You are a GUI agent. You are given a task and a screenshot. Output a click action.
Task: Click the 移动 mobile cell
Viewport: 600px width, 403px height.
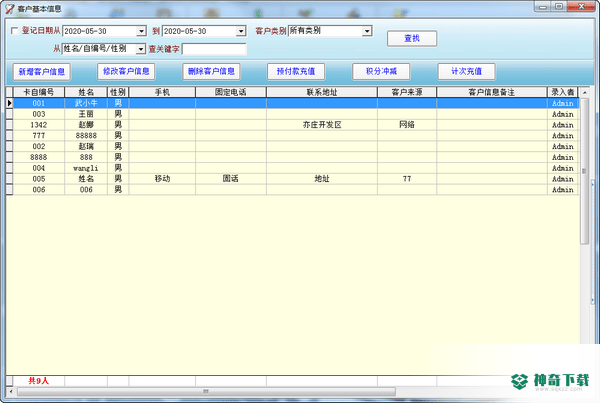[162, 179]
